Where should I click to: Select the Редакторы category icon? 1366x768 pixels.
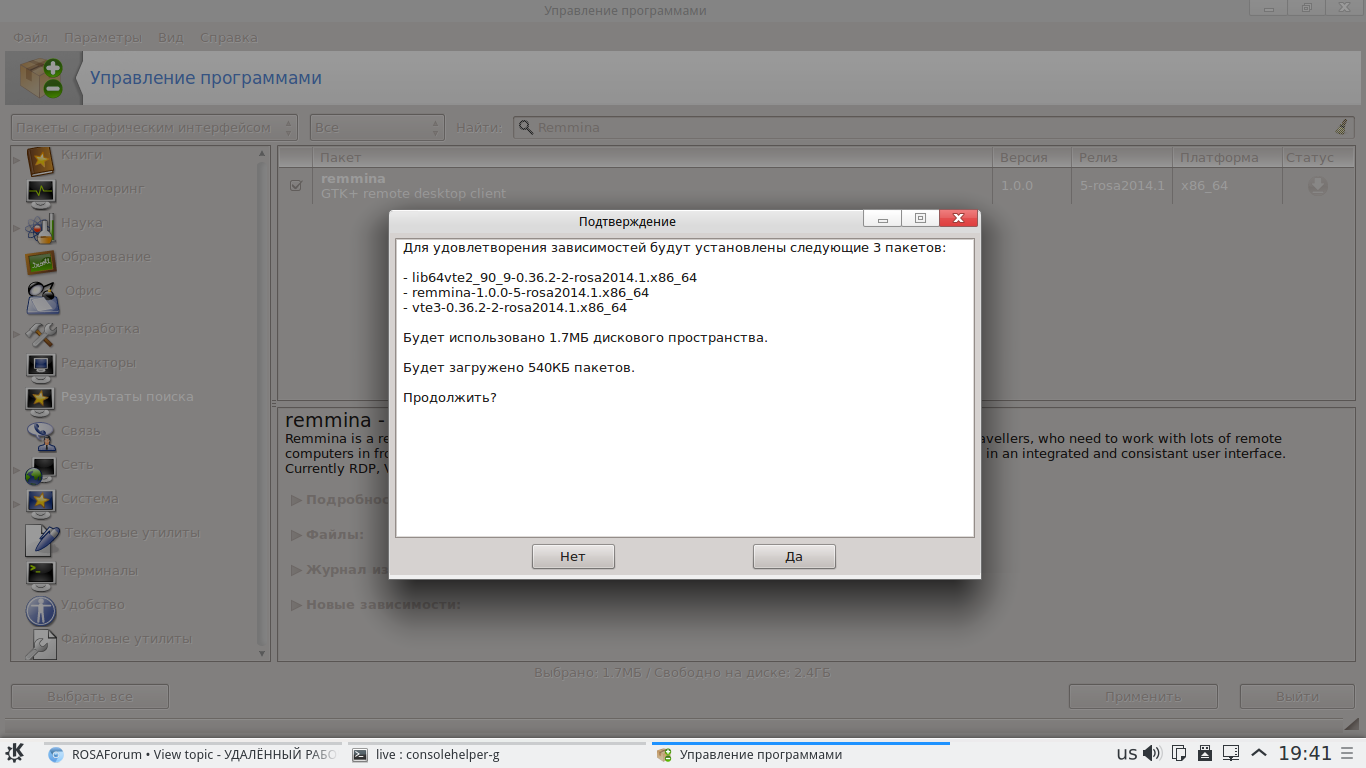click(x=41, y=366)
